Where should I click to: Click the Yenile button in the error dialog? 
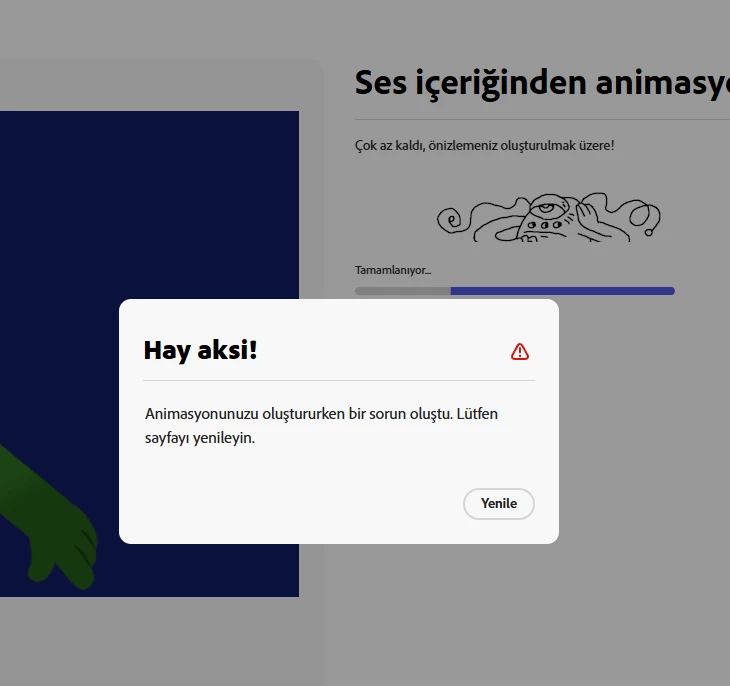pyautogui.click(x=499, y=503)
